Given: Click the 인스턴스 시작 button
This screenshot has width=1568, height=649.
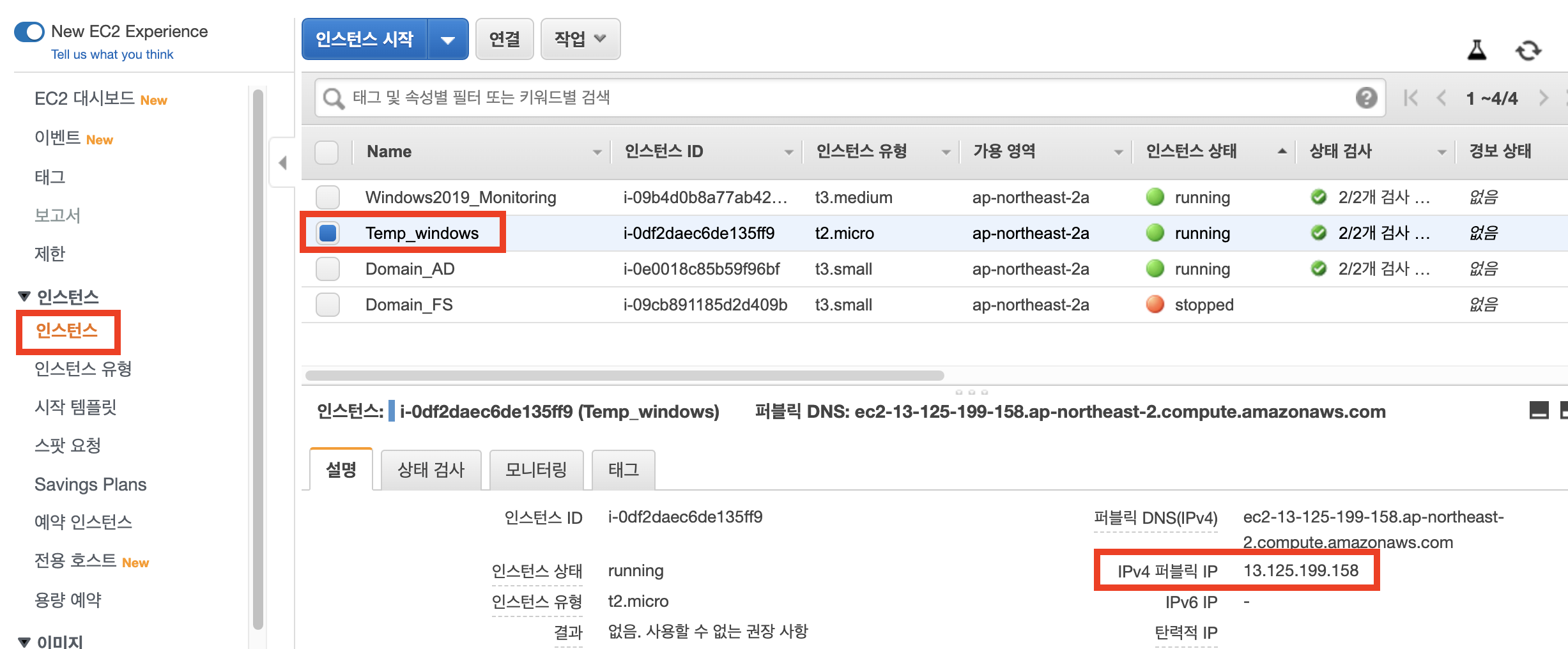Looking at the screenshot, I should pyautogui.click(x=365, y=40).
